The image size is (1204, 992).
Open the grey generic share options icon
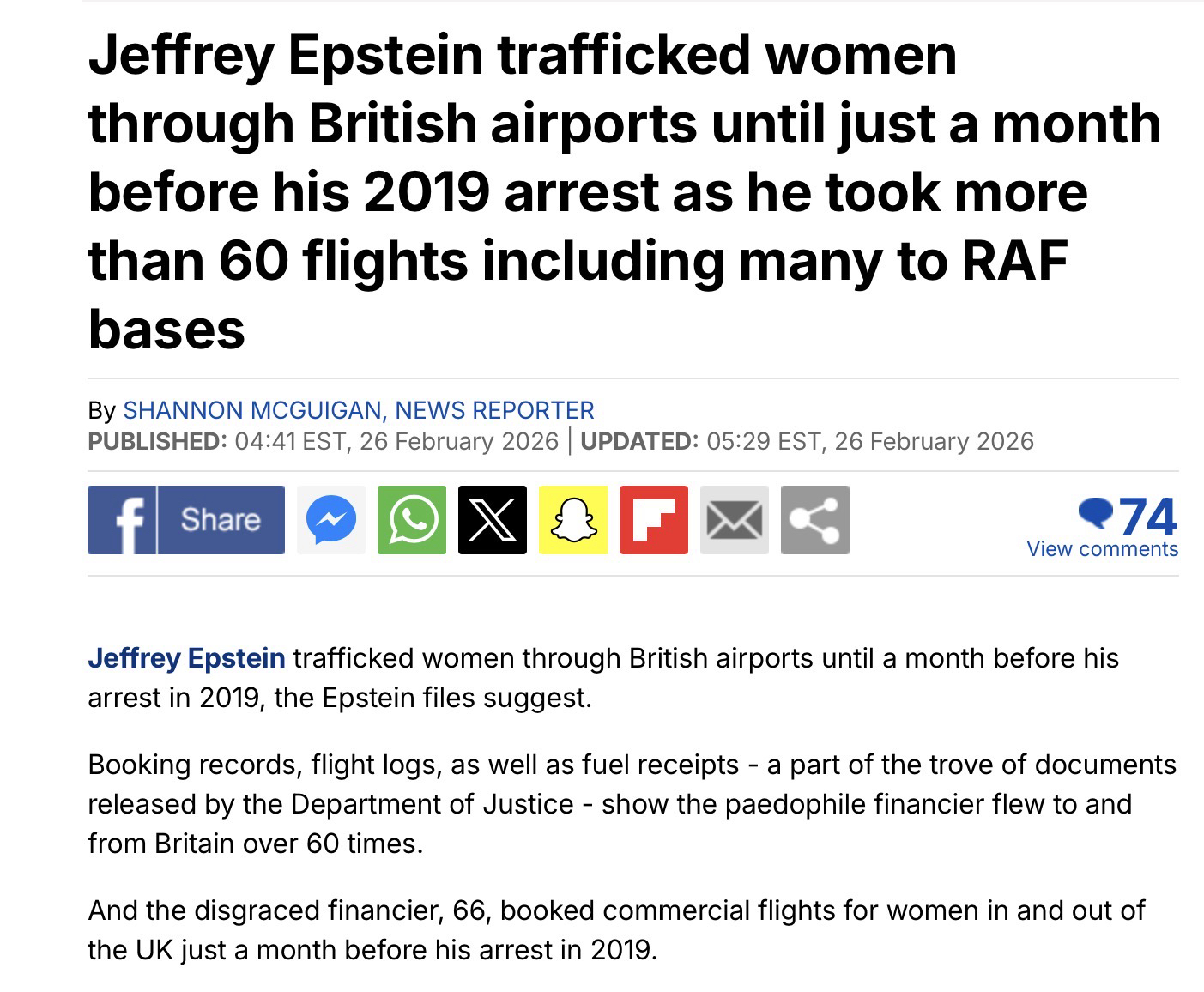814,520
